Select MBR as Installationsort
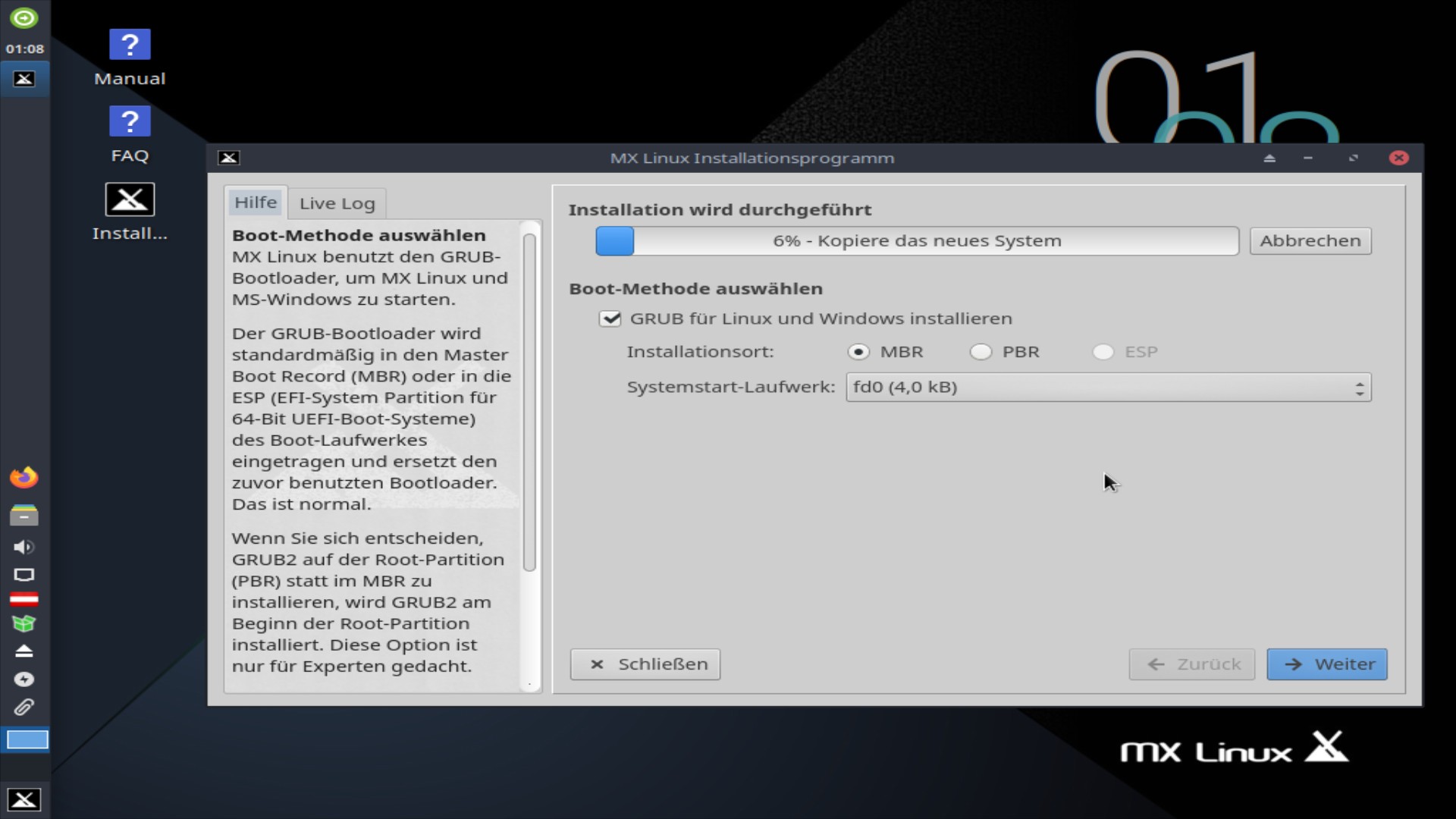This screenshot has width=1456, height=819. coord(858,352)
